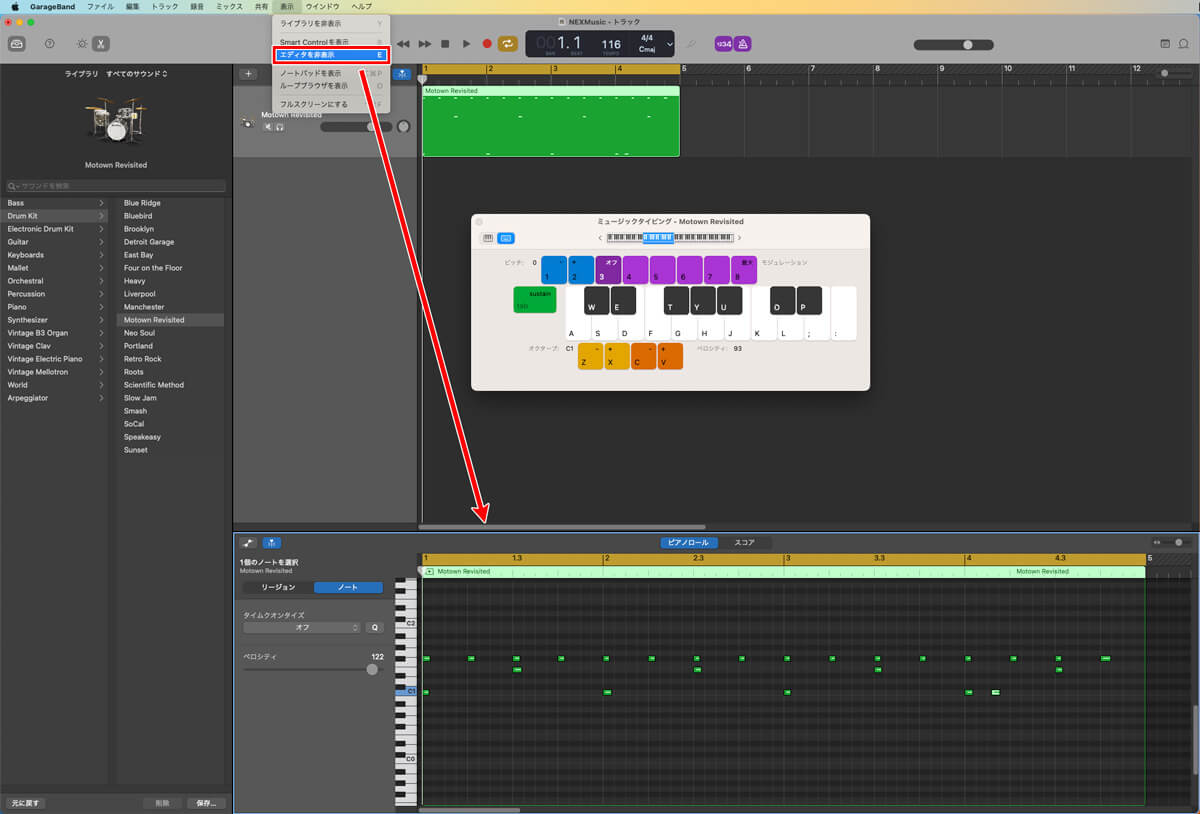Start recording with the red Record button
Viewport: 1200px width, 814px height.
click(x=487, y=44)
